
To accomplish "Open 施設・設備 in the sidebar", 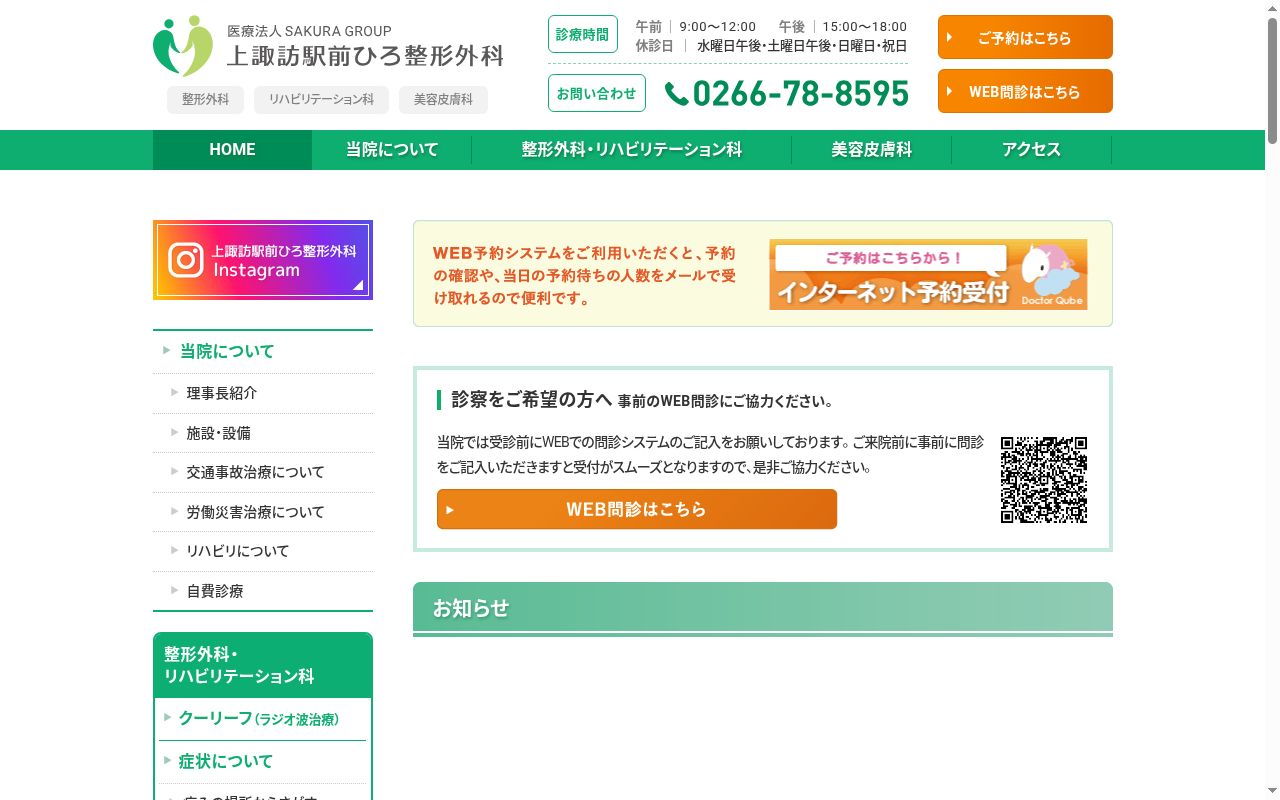I will coord(263,433).
